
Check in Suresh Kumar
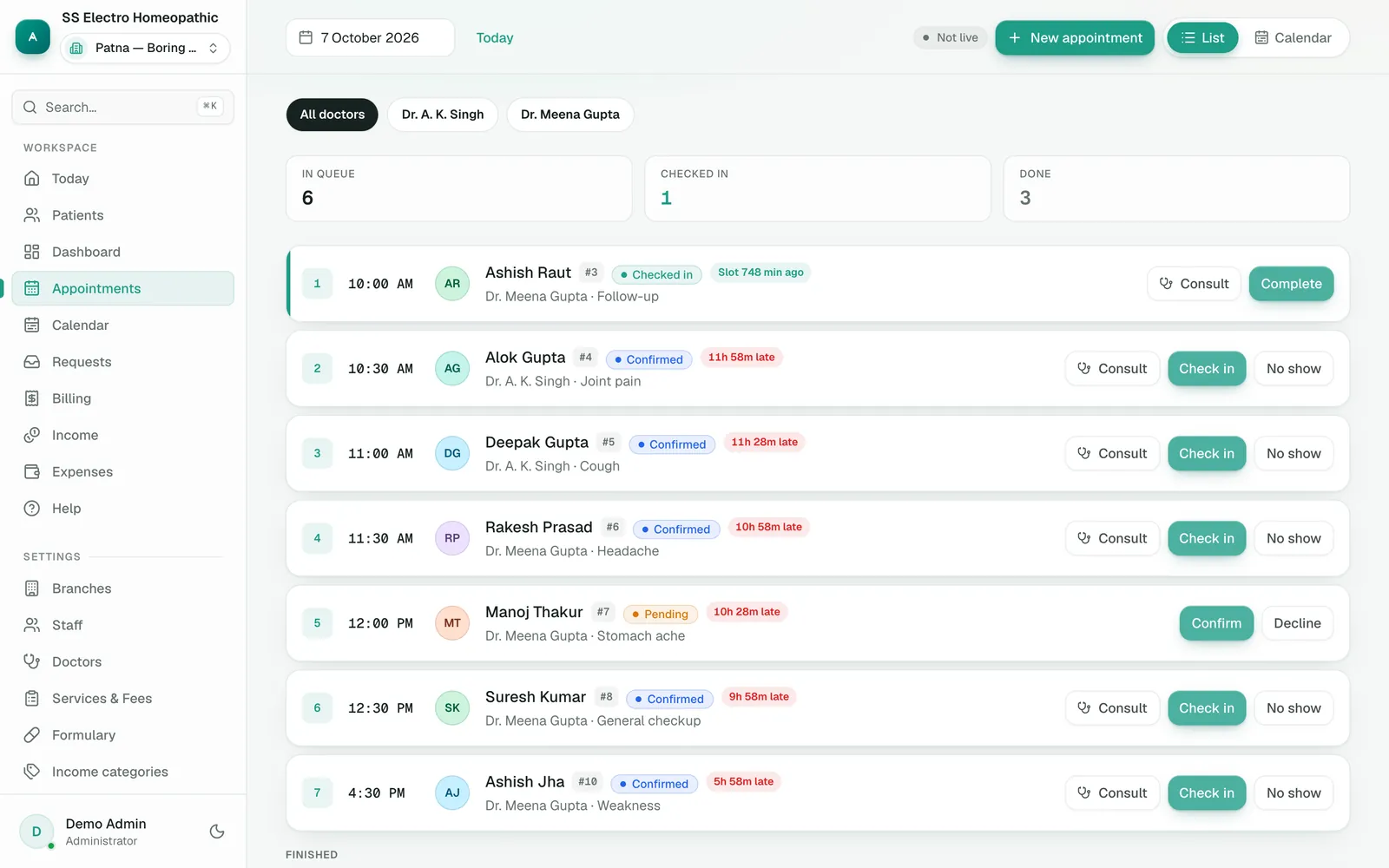tap(1207, 708)
